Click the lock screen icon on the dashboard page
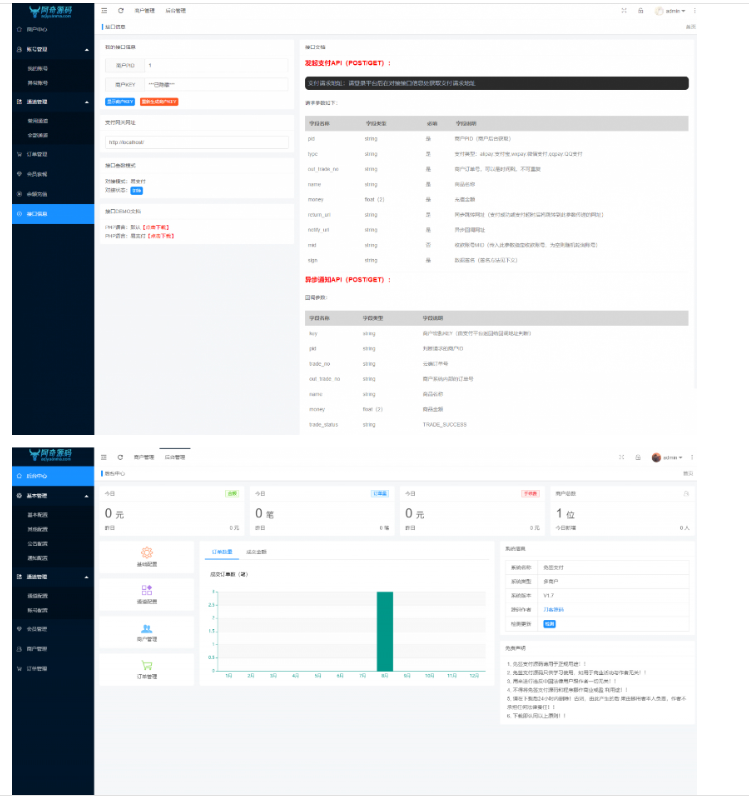The width and height of the screenshot is (749, 797). (x=640, y=457)
